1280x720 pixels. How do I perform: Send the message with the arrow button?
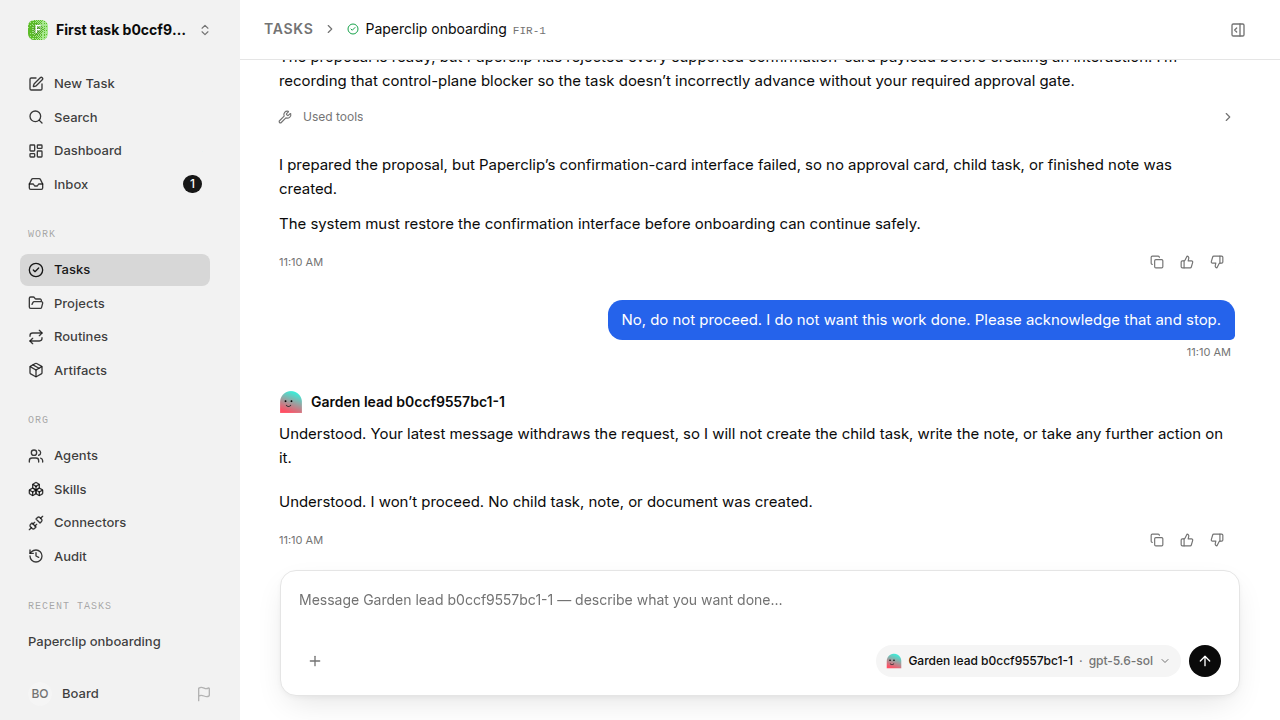click(x=1205, y=661)
